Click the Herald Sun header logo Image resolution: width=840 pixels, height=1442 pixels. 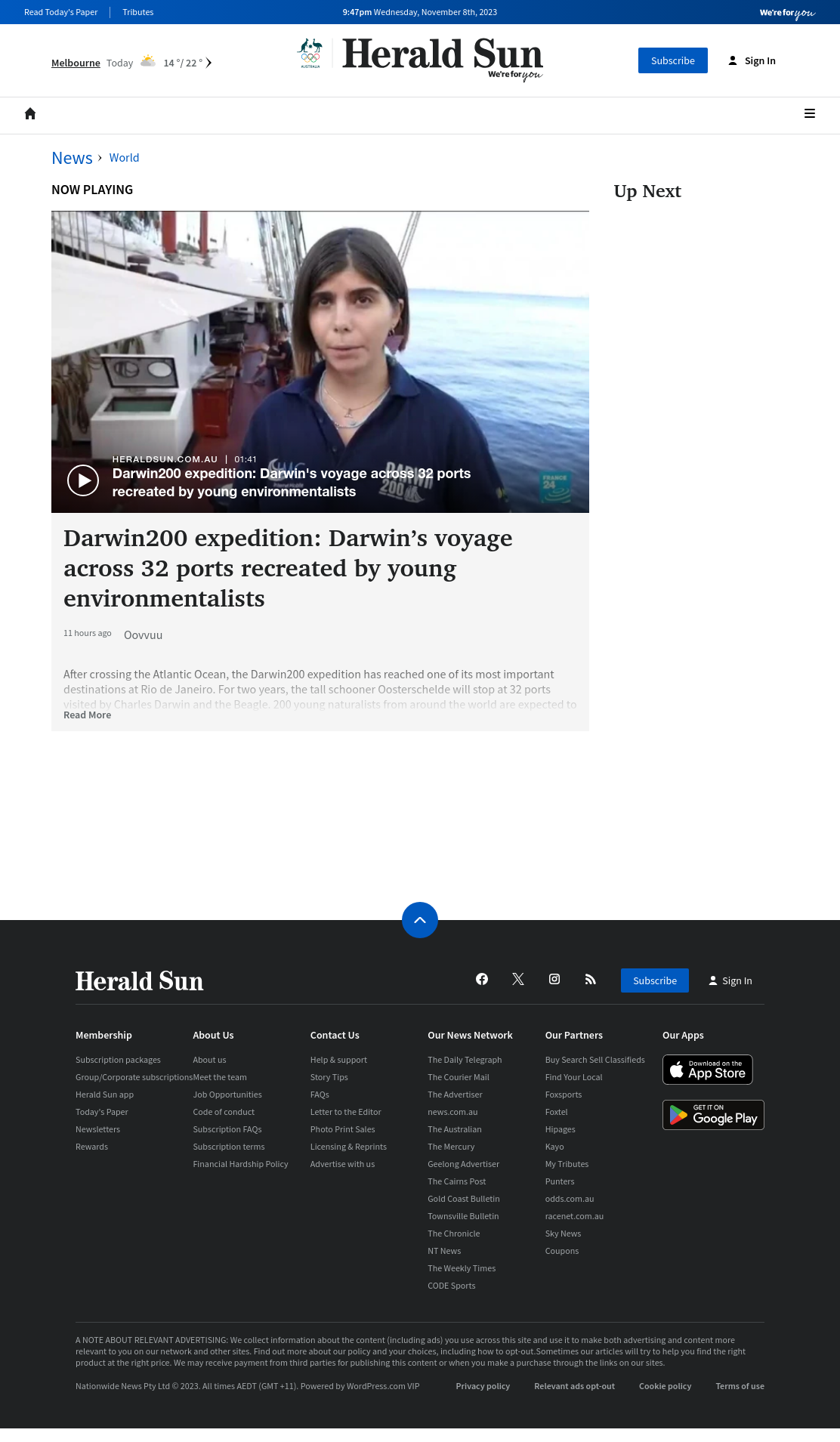click(443, 58)
